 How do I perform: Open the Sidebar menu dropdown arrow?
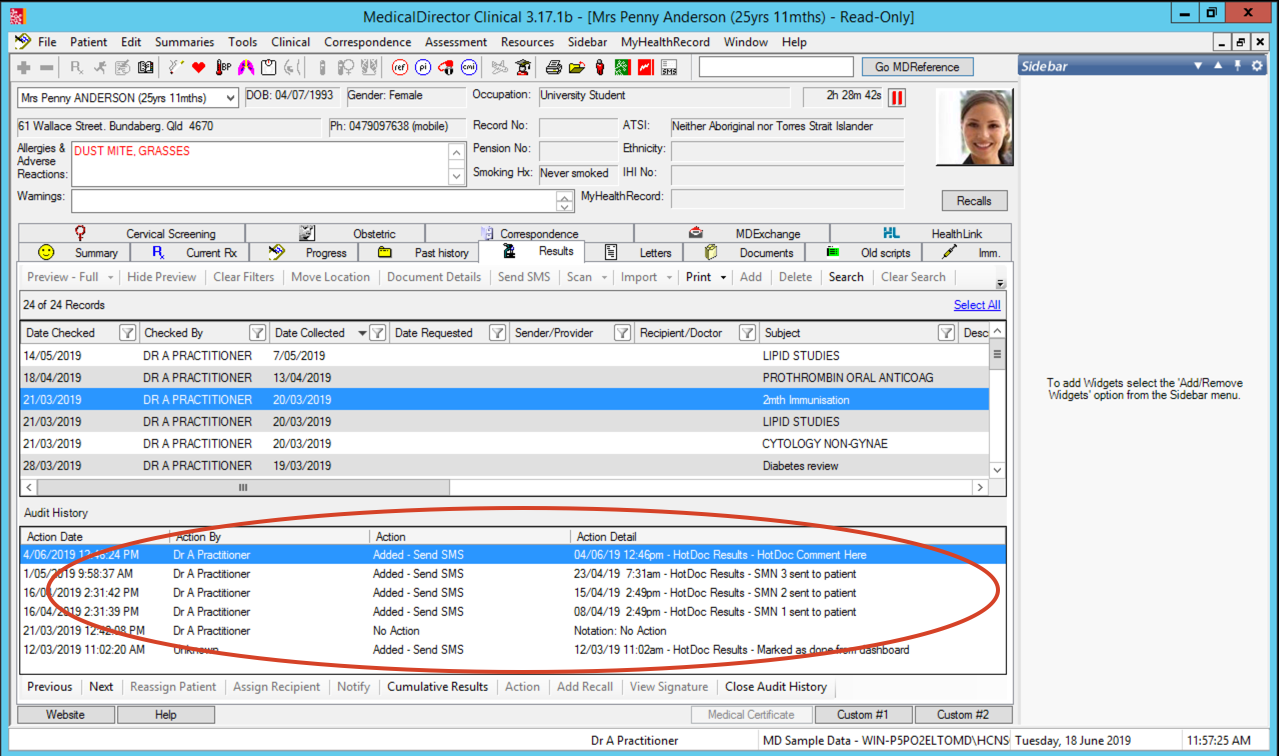coord(1199,66)
